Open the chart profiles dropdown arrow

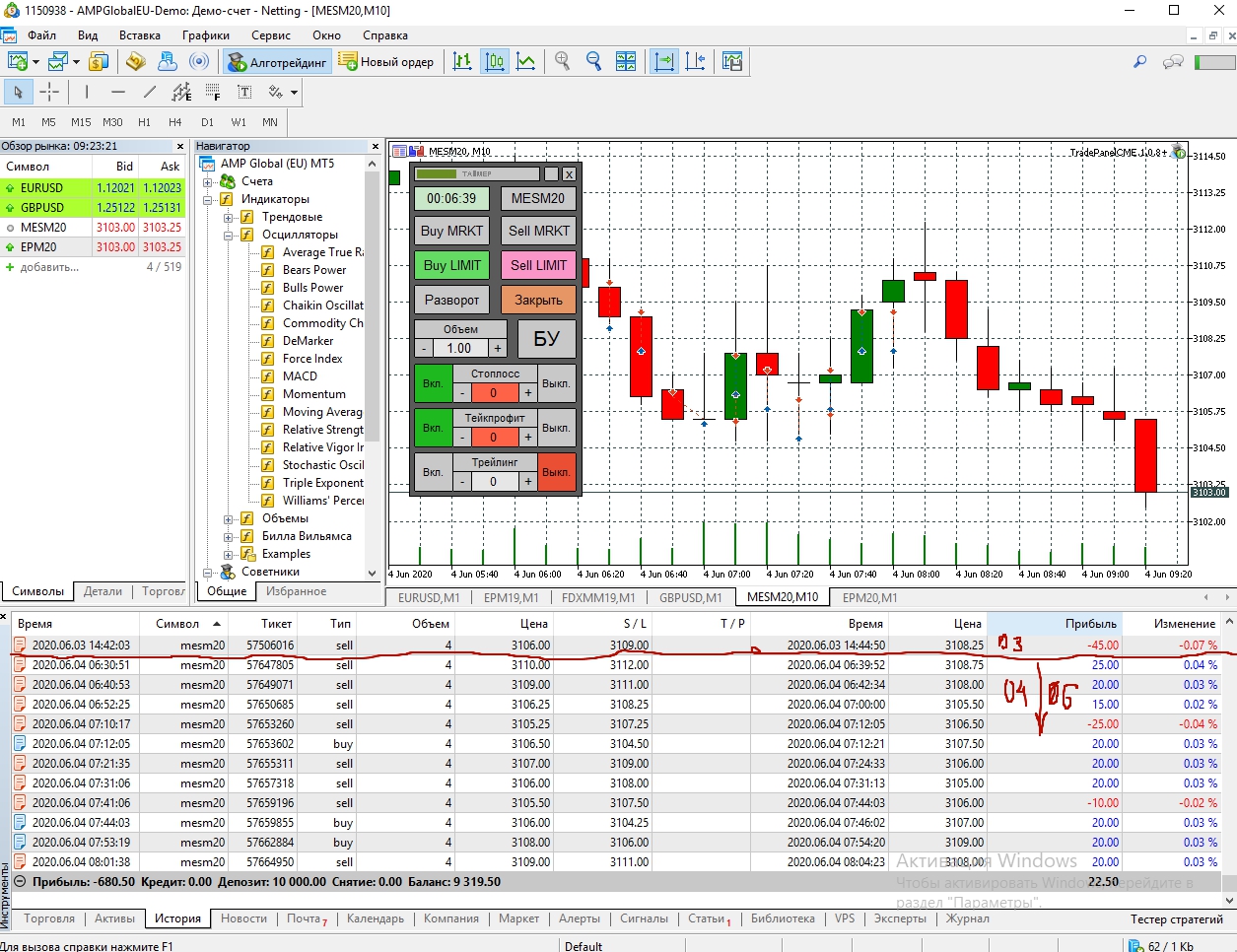point(76,62)
